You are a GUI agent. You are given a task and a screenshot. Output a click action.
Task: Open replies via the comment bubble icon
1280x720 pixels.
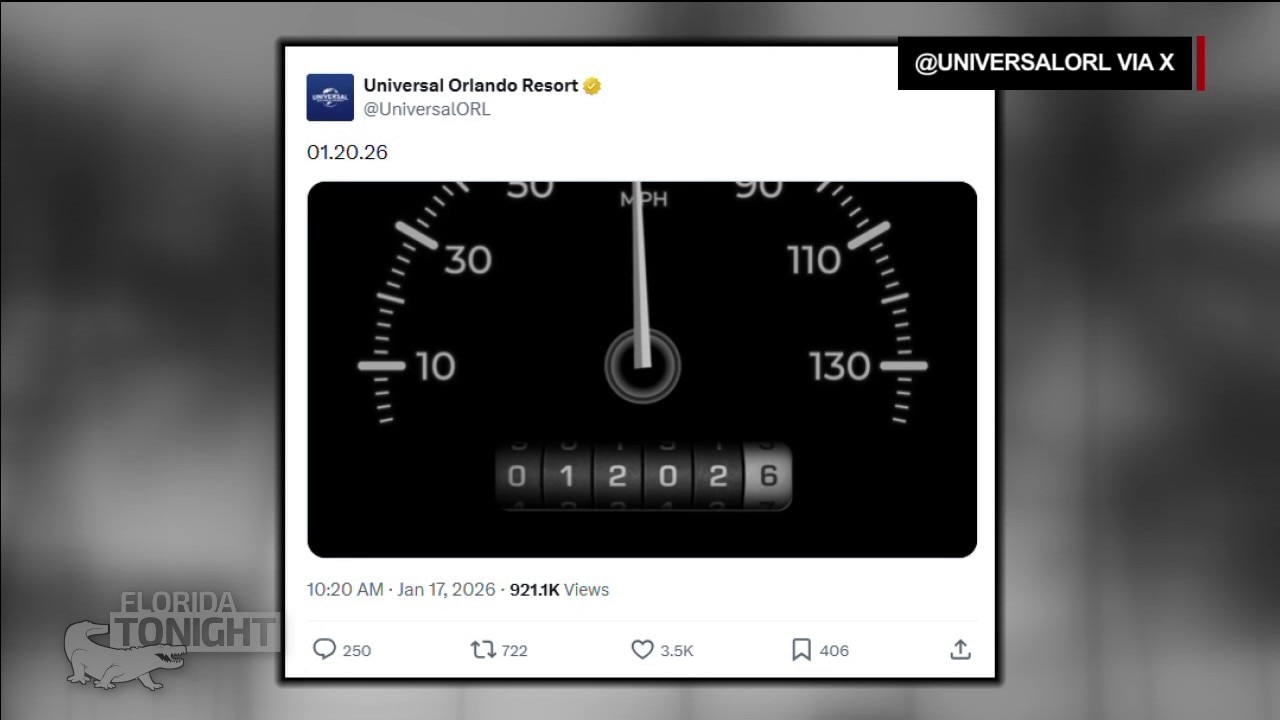pos(324,650)
